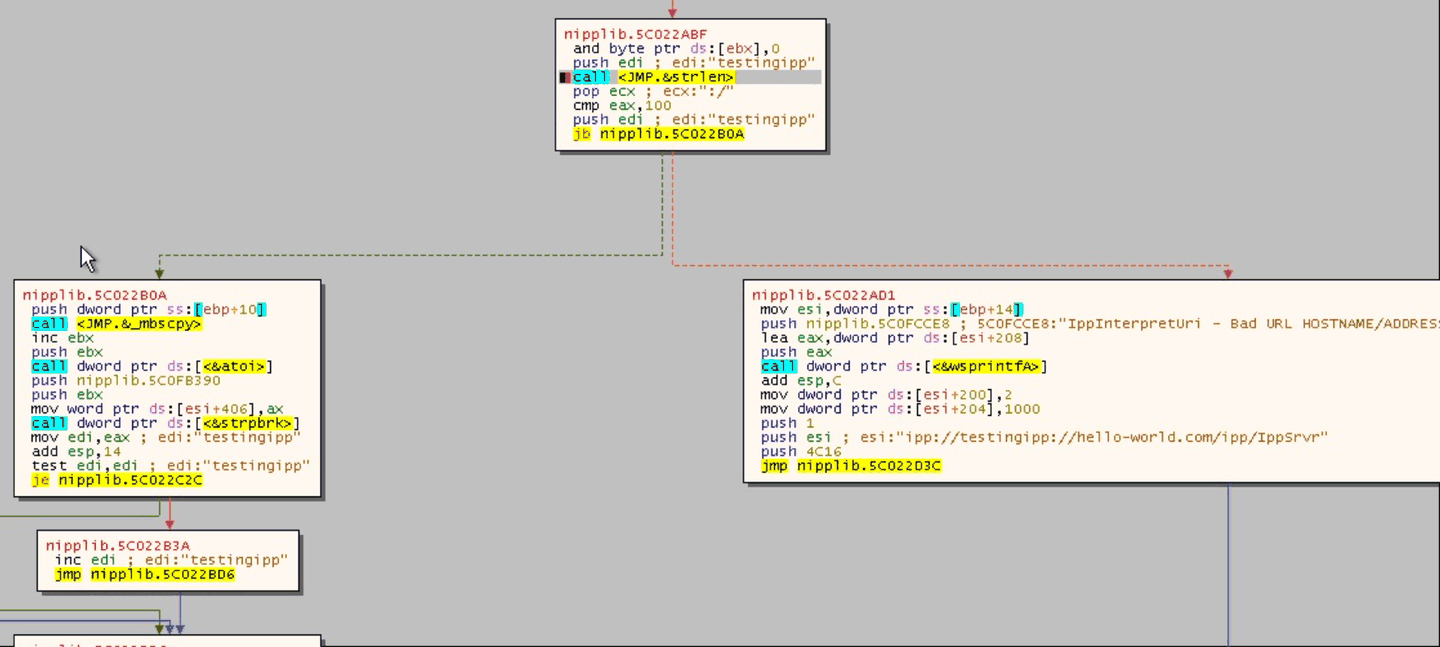Image resolution: width=1440 pixels, height=647 pixels.
Task: Follow the jmp nipplib.5C022D3C jump
Action: tap(851, 466)
